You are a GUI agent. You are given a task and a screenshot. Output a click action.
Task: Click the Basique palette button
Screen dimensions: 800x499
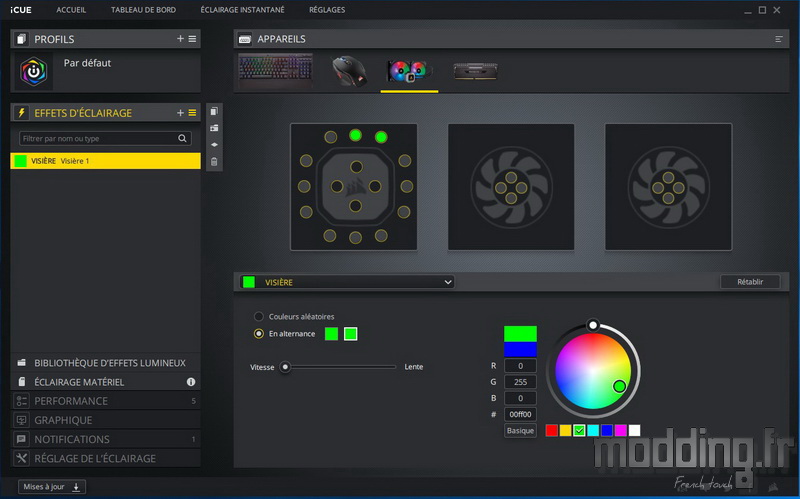coord(520,431)
